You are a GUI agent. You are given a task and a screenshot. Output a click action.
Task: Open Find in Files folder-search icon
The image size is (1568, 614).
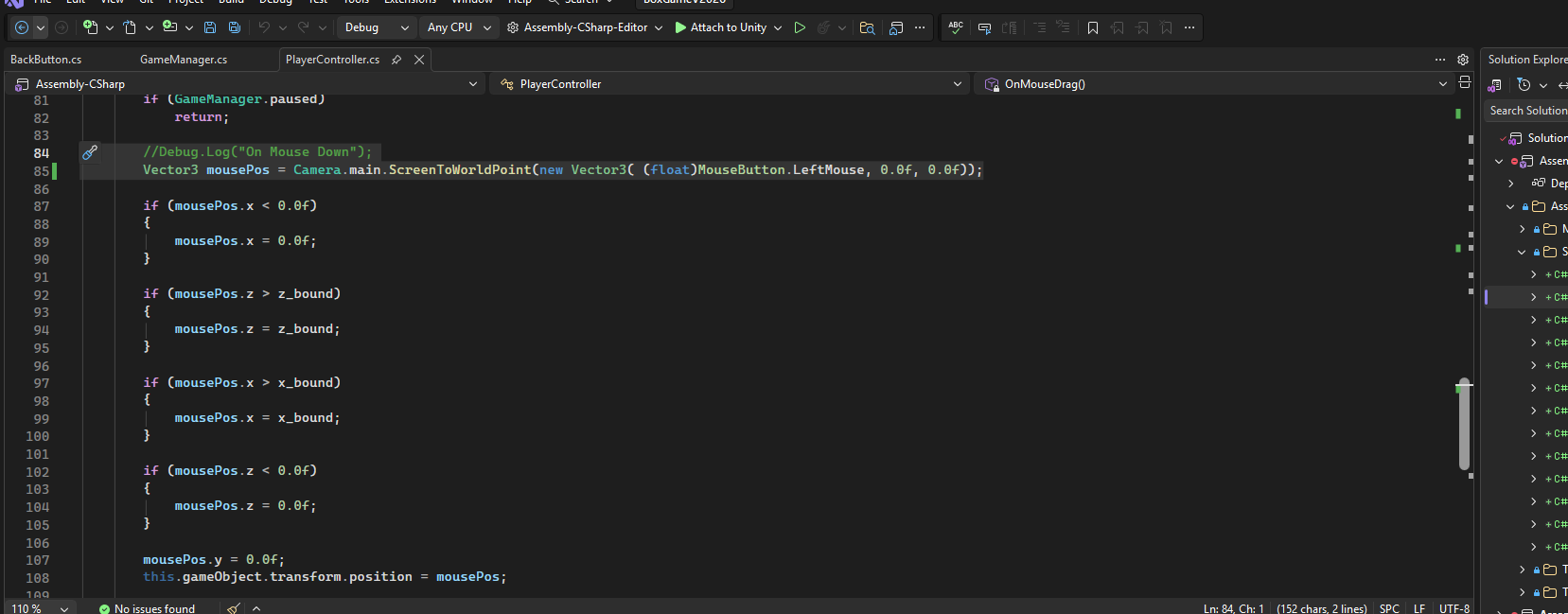coord(867,27)
